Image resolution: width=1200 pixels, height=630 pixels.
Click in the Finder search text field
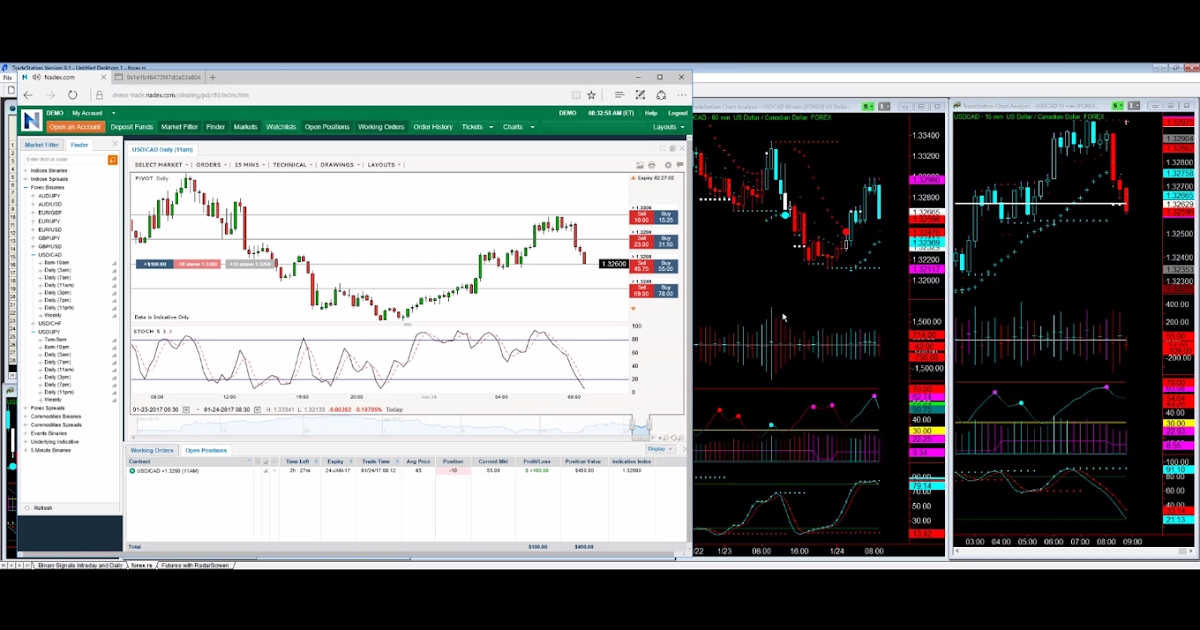pyautogui.click(x=64, y=159)
